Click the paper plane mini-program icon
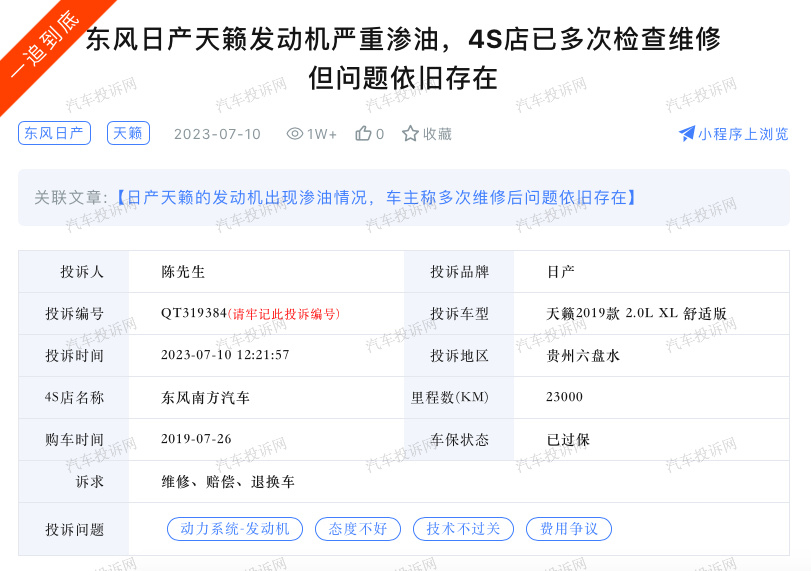Image resolution: width=811 pixels, height=571 pixels. click(x=686, y=133)
